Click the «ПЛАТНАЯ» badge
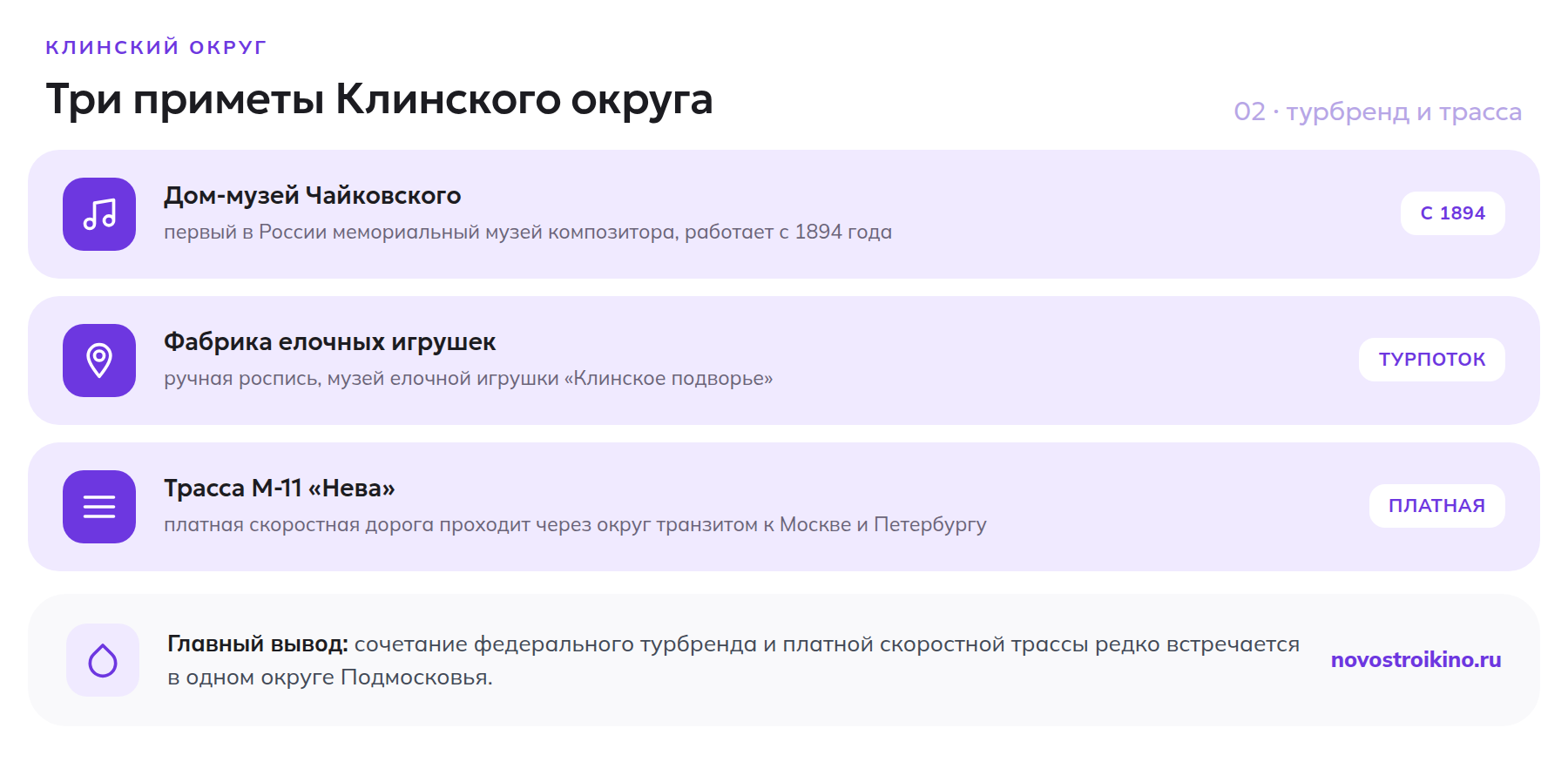1568x782 pixels. 1437,506
